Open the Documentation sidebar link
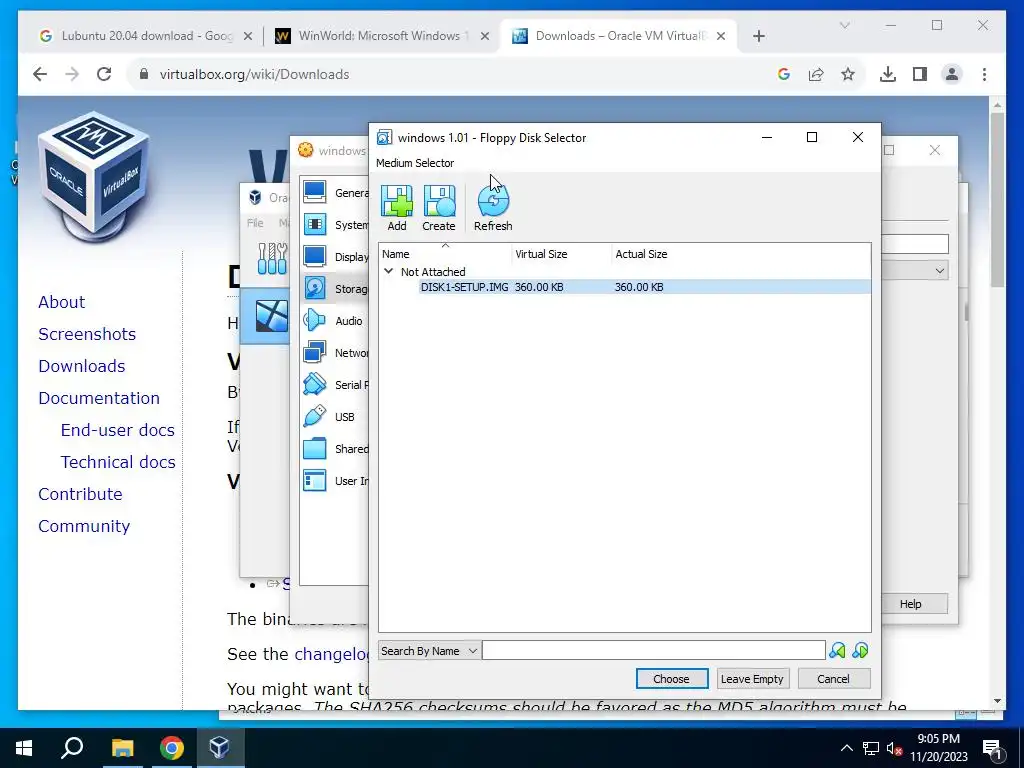1024x768 pixels. coord(99,398)
